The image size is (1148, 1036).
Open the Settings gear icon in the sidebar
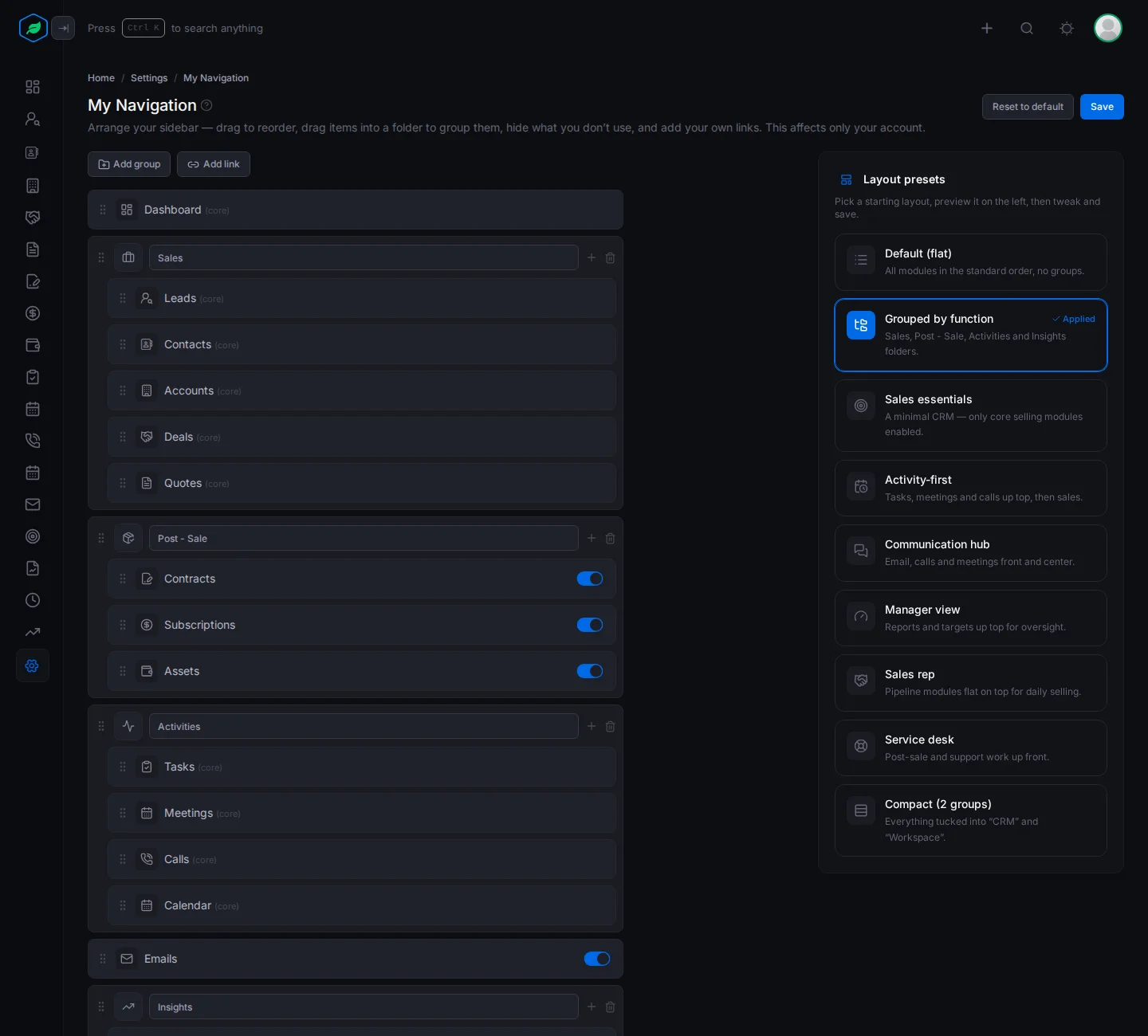[33, 665]
